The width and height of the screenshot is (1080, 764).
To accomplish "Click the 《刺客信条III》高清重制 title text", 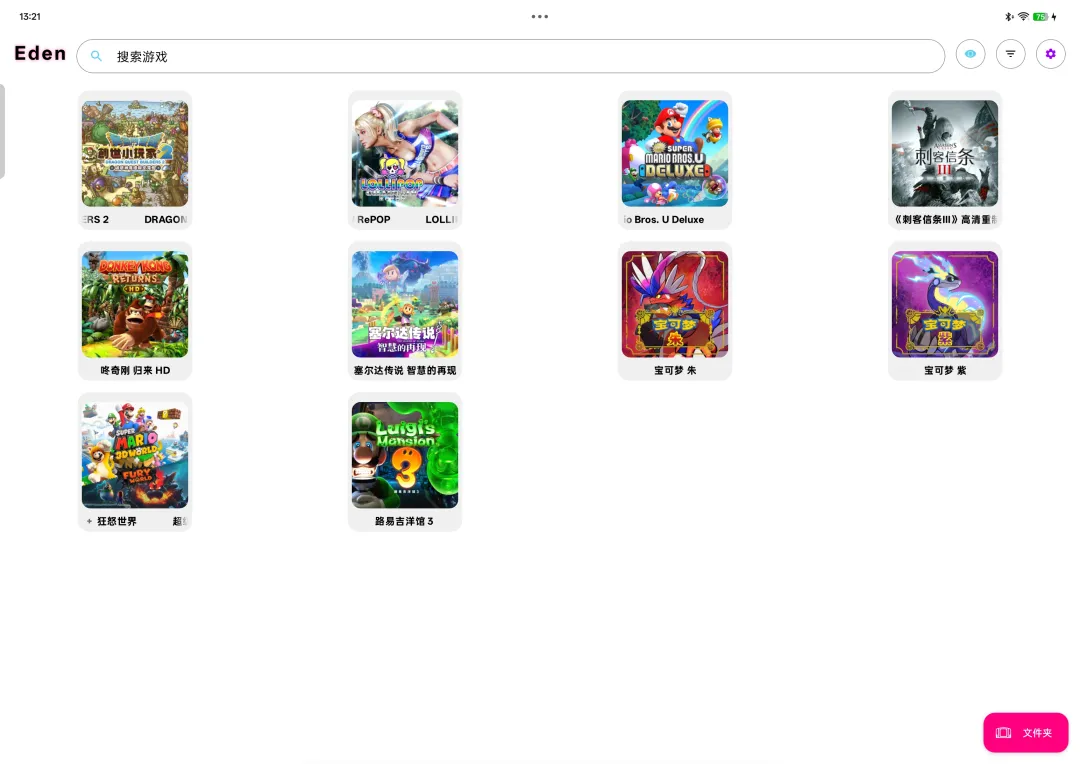I will click(x=945, y=220).
